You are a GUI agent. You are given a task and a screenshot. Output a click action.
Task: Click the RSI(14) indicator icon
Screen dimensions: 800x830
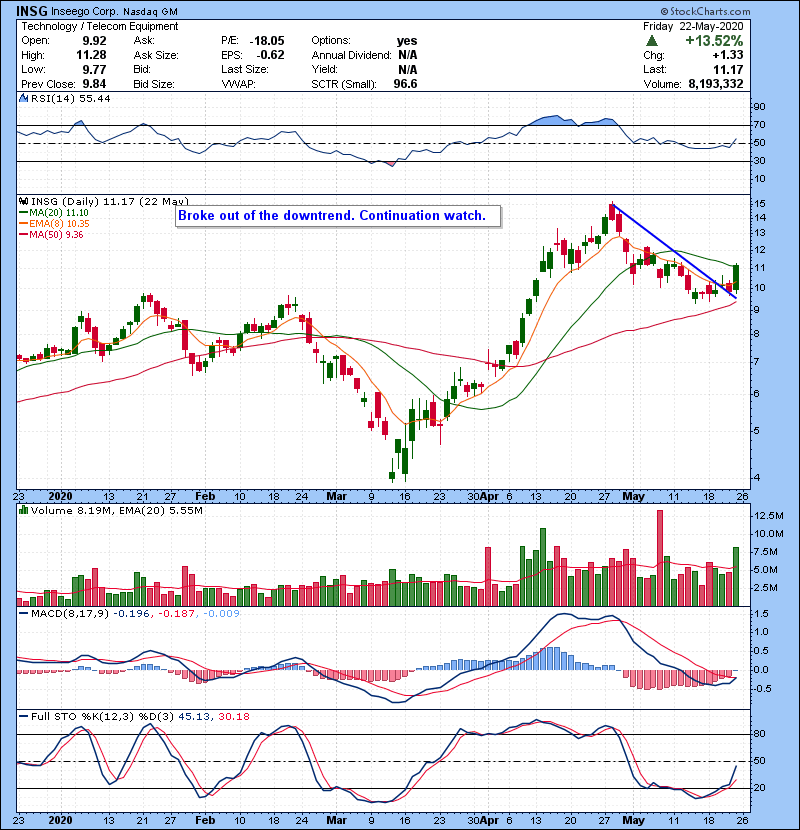click(23, 98)
